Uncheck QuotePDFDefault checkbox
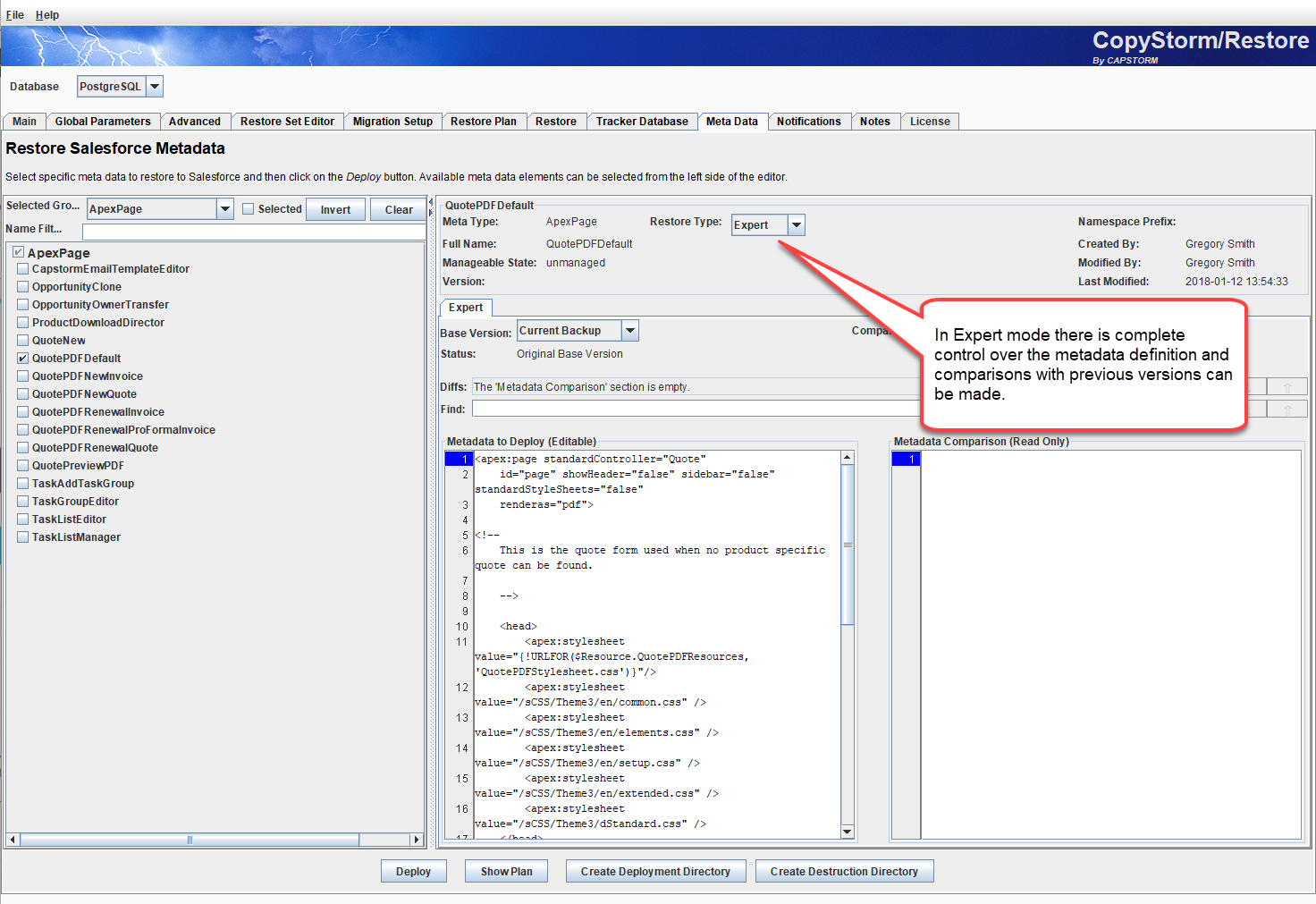The width and height of the screenshot is (1316, 904). (x=23, y=359)
